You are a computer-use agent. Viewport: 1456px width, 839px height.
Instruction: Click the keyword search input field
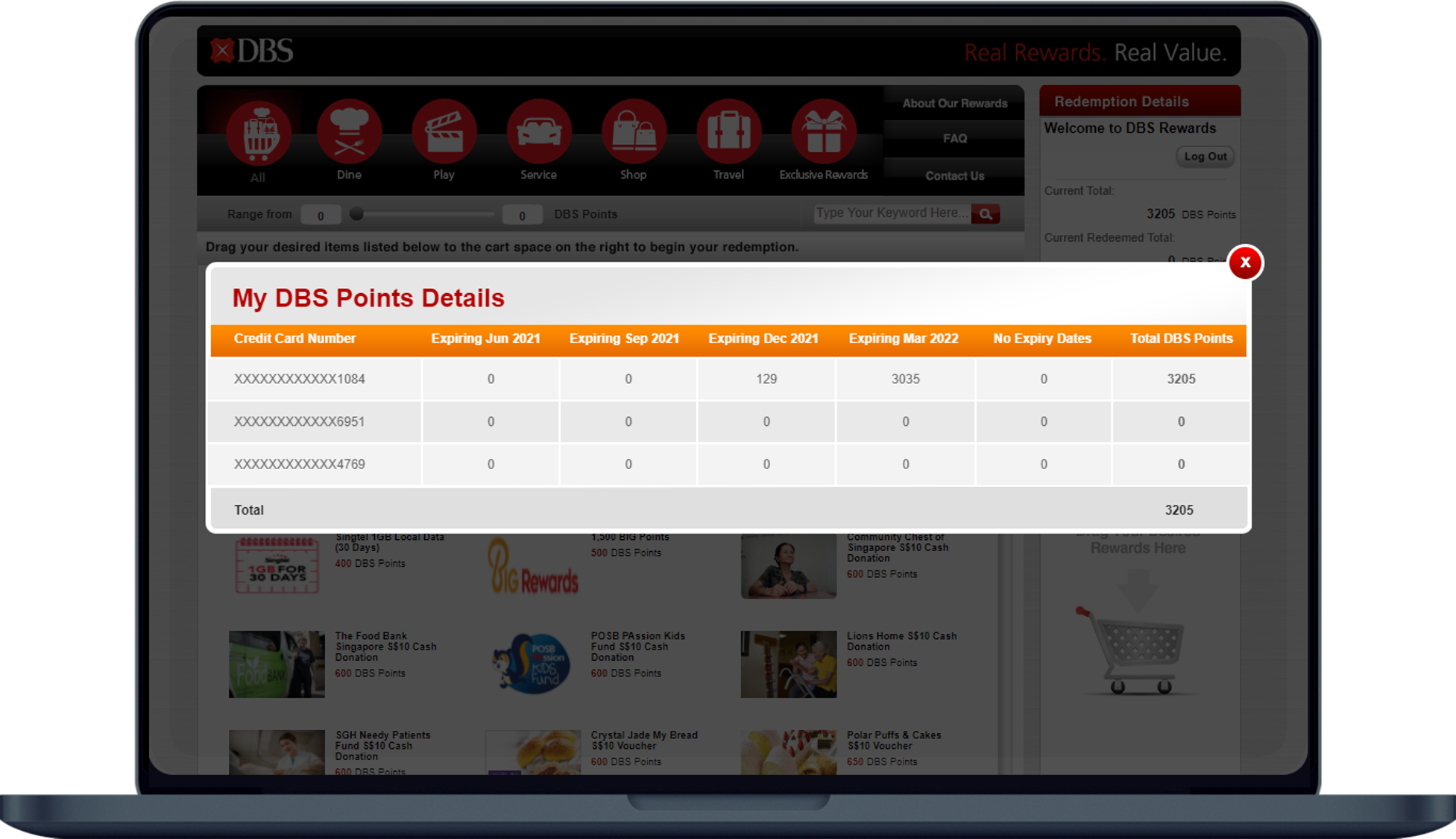892,213
